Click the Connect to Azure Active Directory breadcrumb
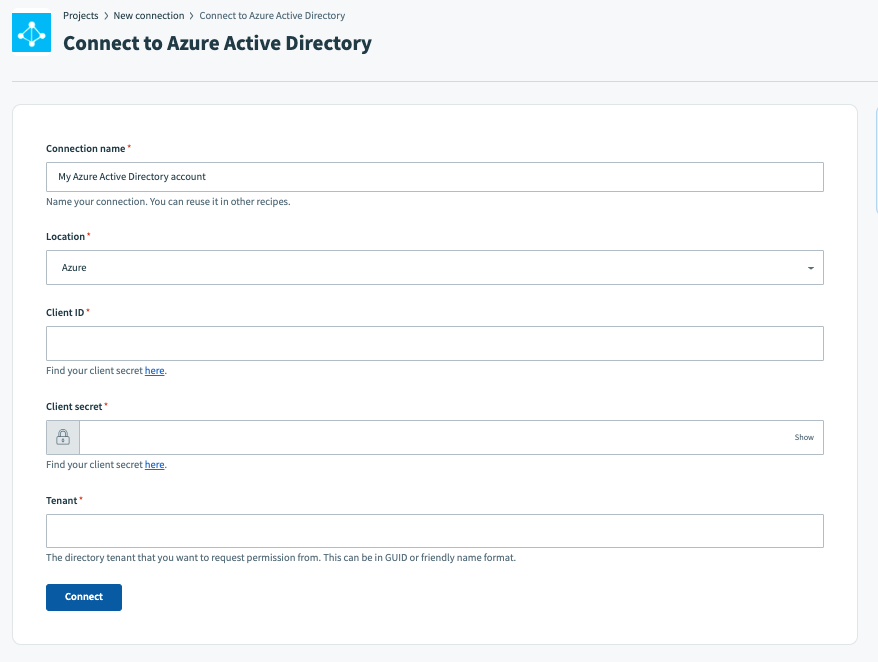 (x=270, y=15)
